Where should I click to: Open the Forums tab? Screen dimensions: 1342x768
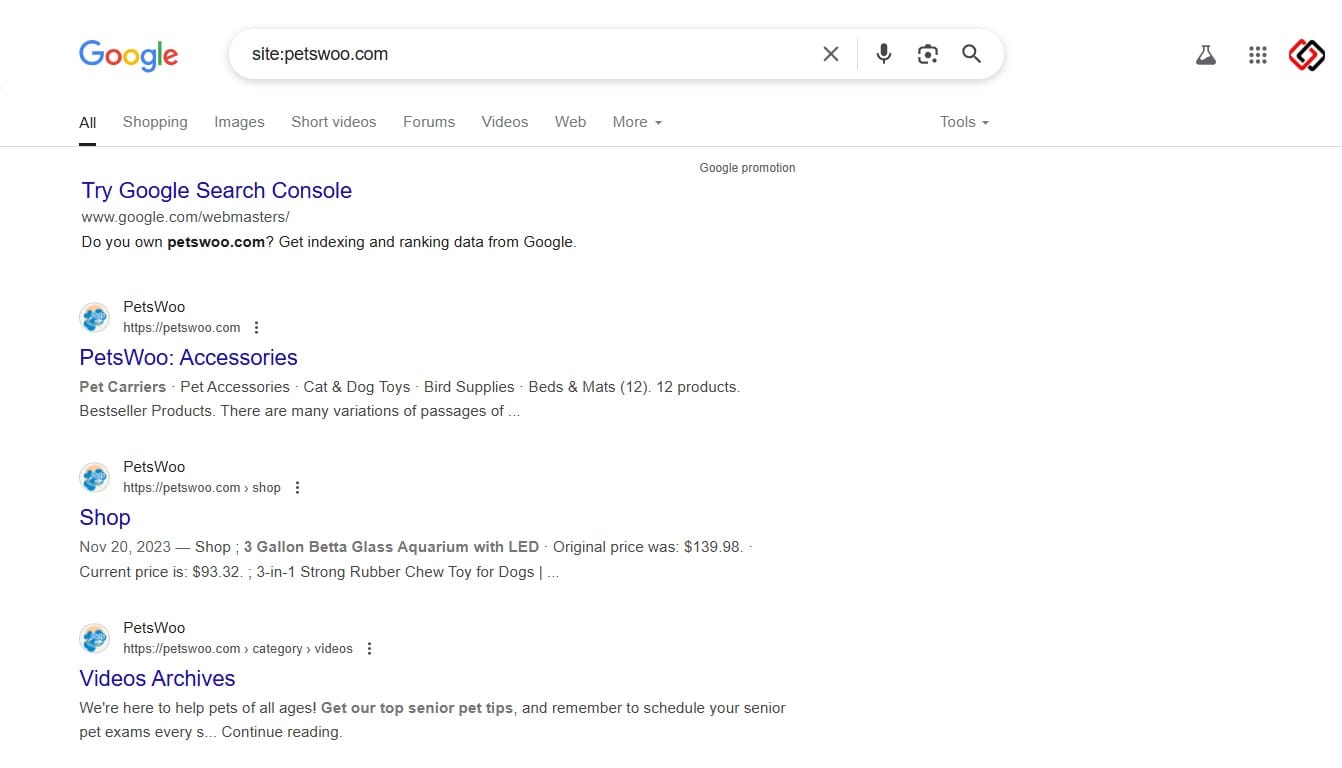pyautogui.click(x=429, y=122)
